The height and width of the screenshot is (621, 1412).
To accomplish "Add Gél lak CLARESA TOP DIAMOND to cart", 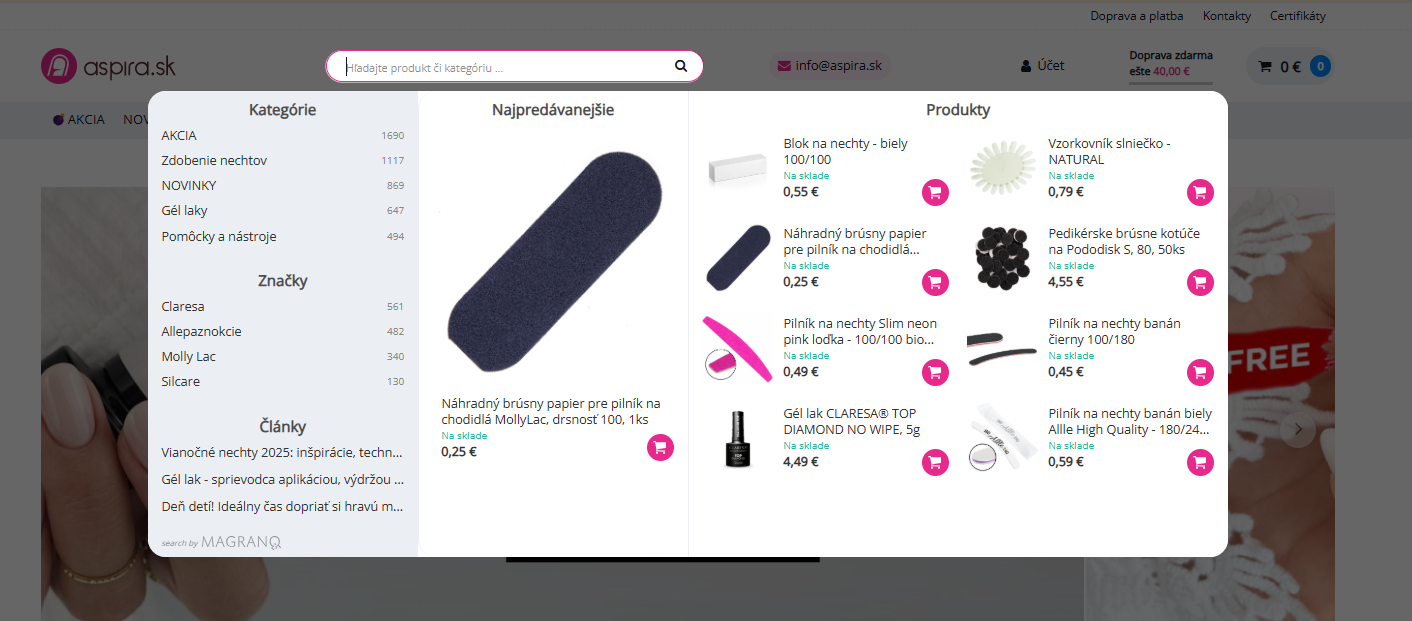I will 935,462.
